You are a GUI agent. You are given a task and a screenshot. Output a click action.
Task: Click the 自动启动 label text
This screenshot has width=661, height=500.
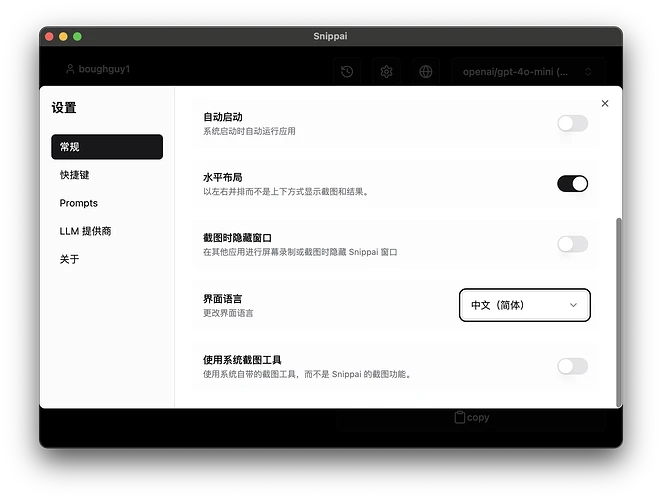click(x=223, y=117)
